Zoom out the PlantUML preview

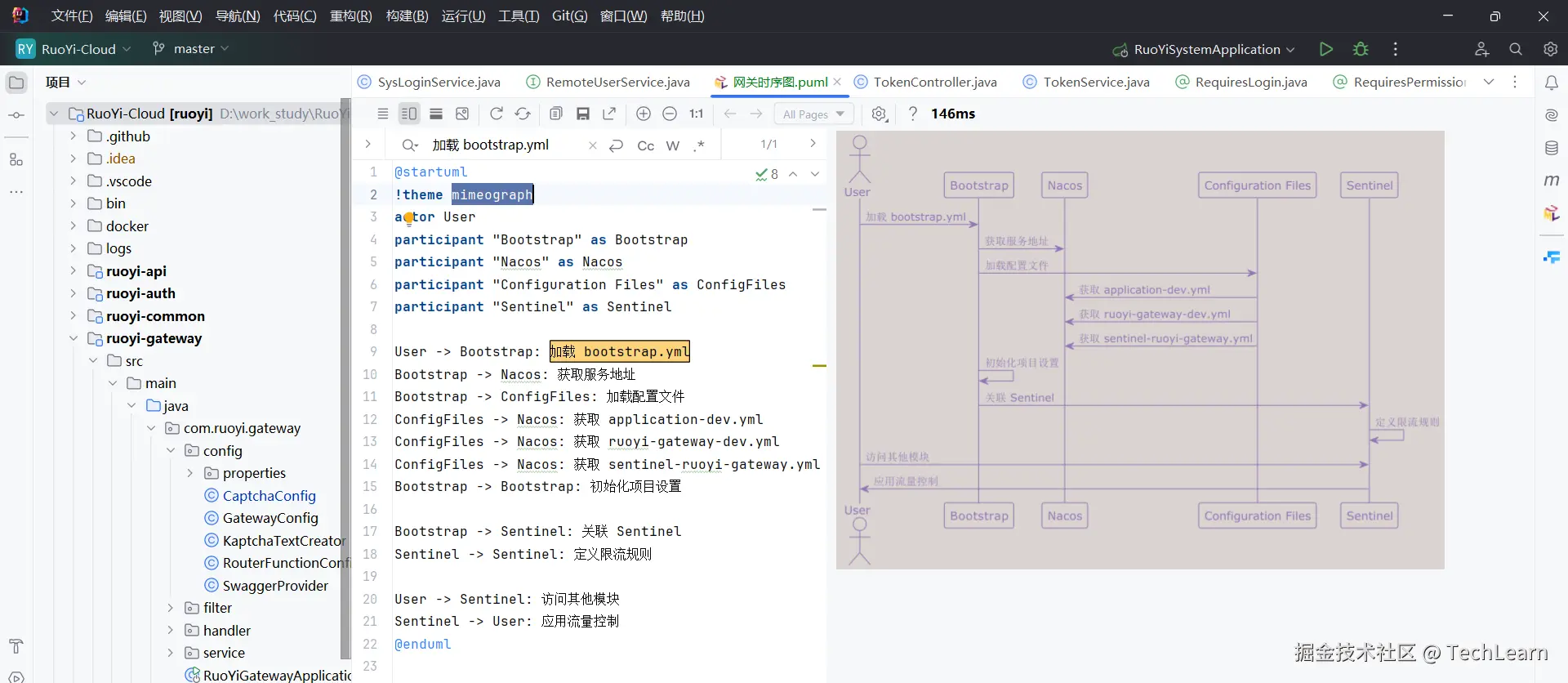pyautogui.click(x=670, y=114)
